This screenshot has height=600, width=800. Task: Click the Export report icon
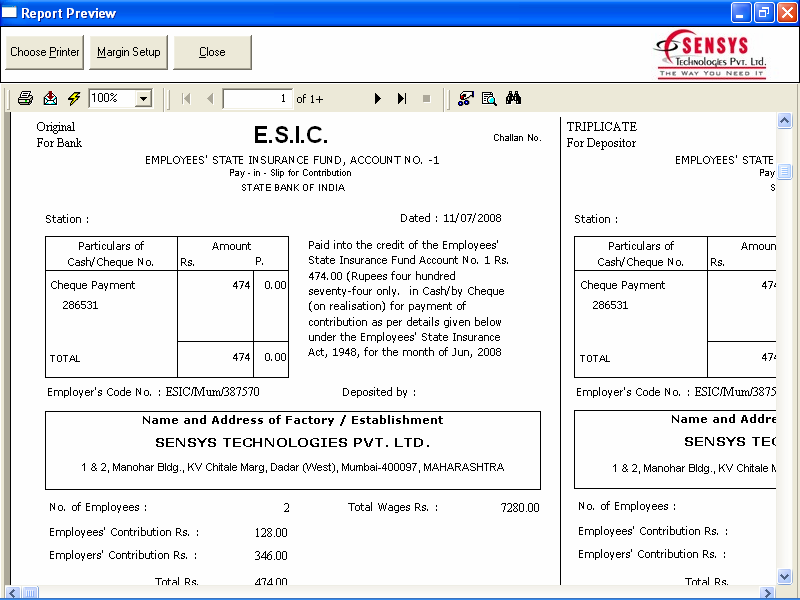coord(50,98)
